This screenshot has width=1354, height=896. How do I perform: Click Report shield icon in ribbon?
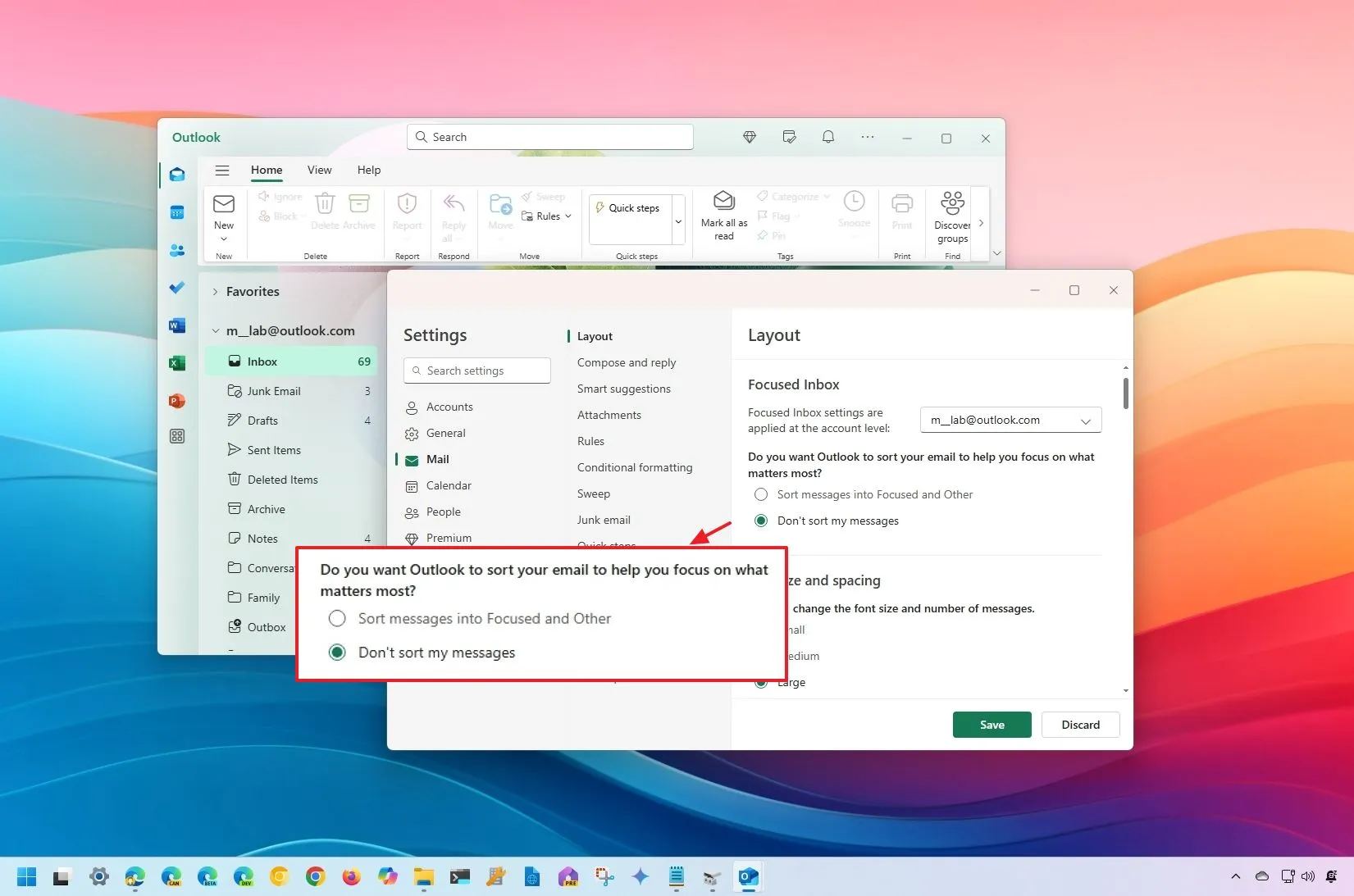pos(408,211)
